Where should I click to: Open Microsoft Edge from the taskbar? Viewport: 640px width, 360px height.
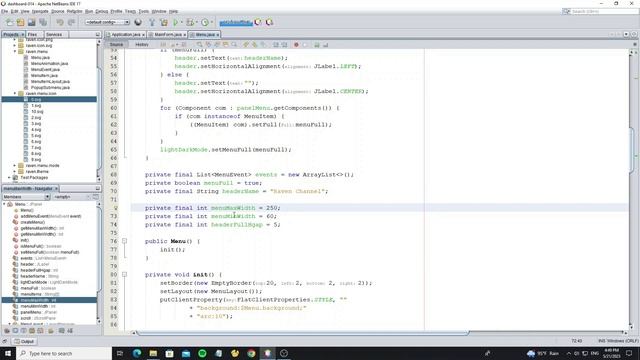(137, 353)
